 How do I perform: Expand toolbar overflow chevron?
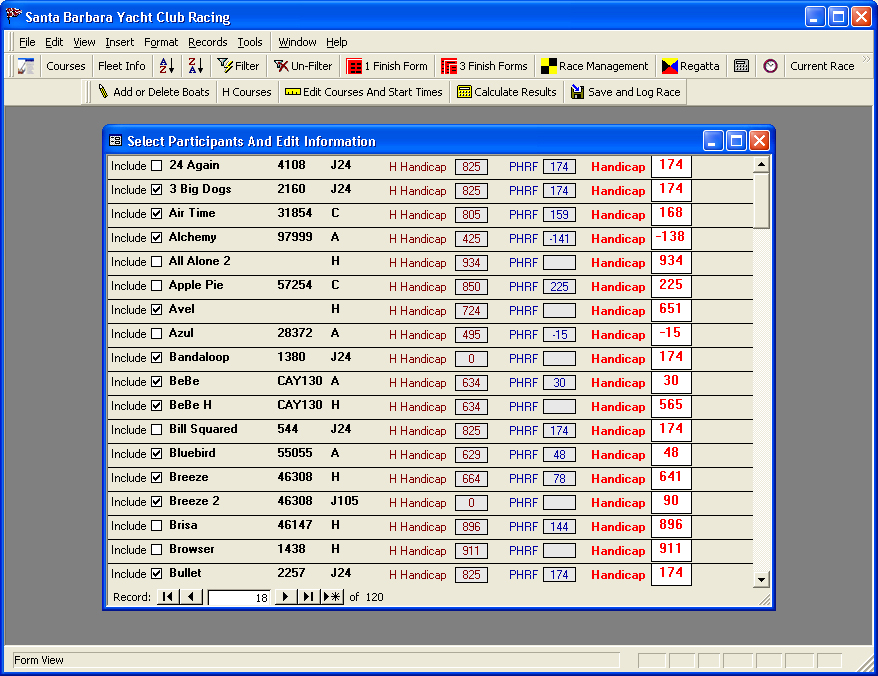866,59
